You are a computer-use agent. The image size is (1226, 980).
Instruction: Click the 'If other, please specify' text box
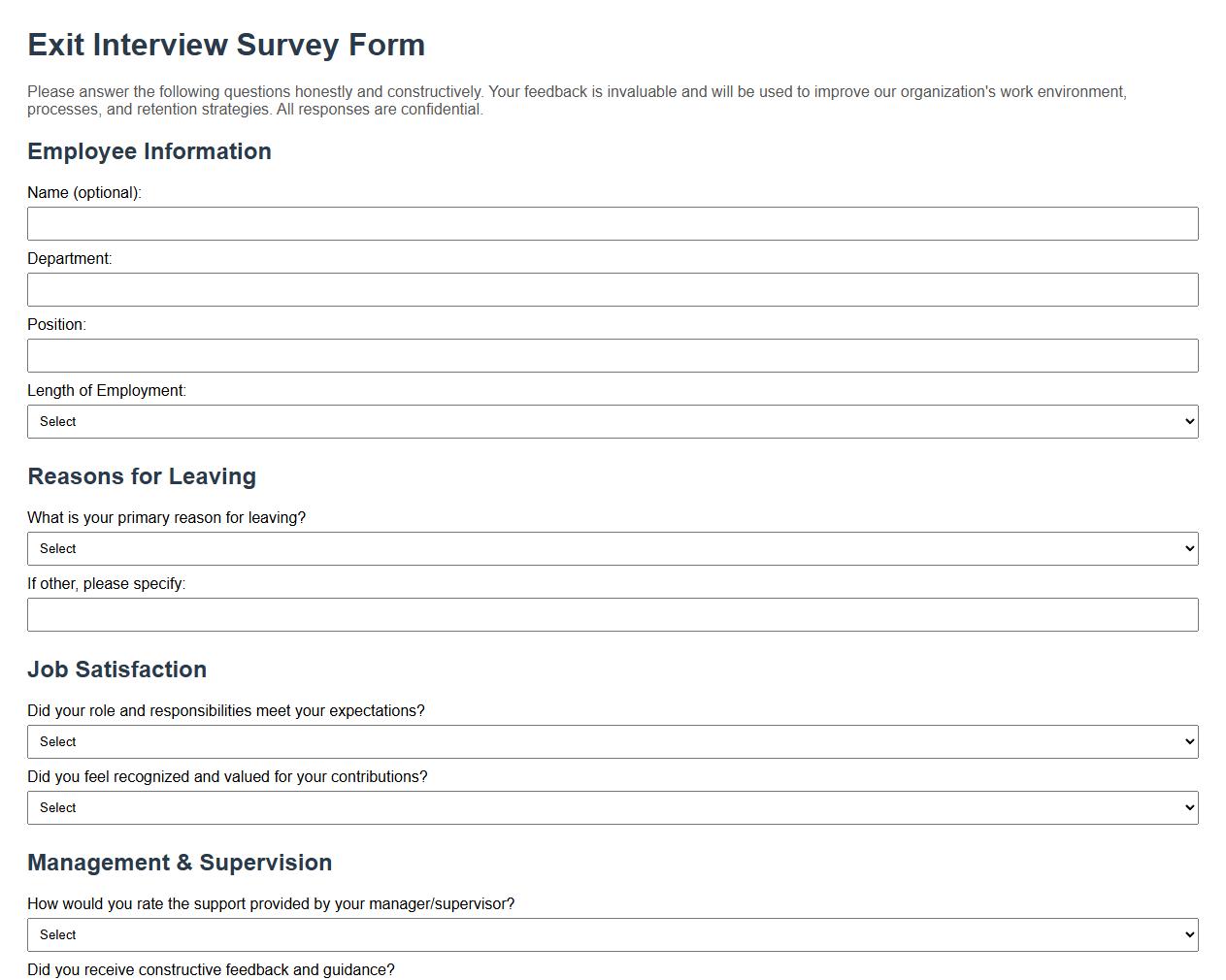click(613, 614)
